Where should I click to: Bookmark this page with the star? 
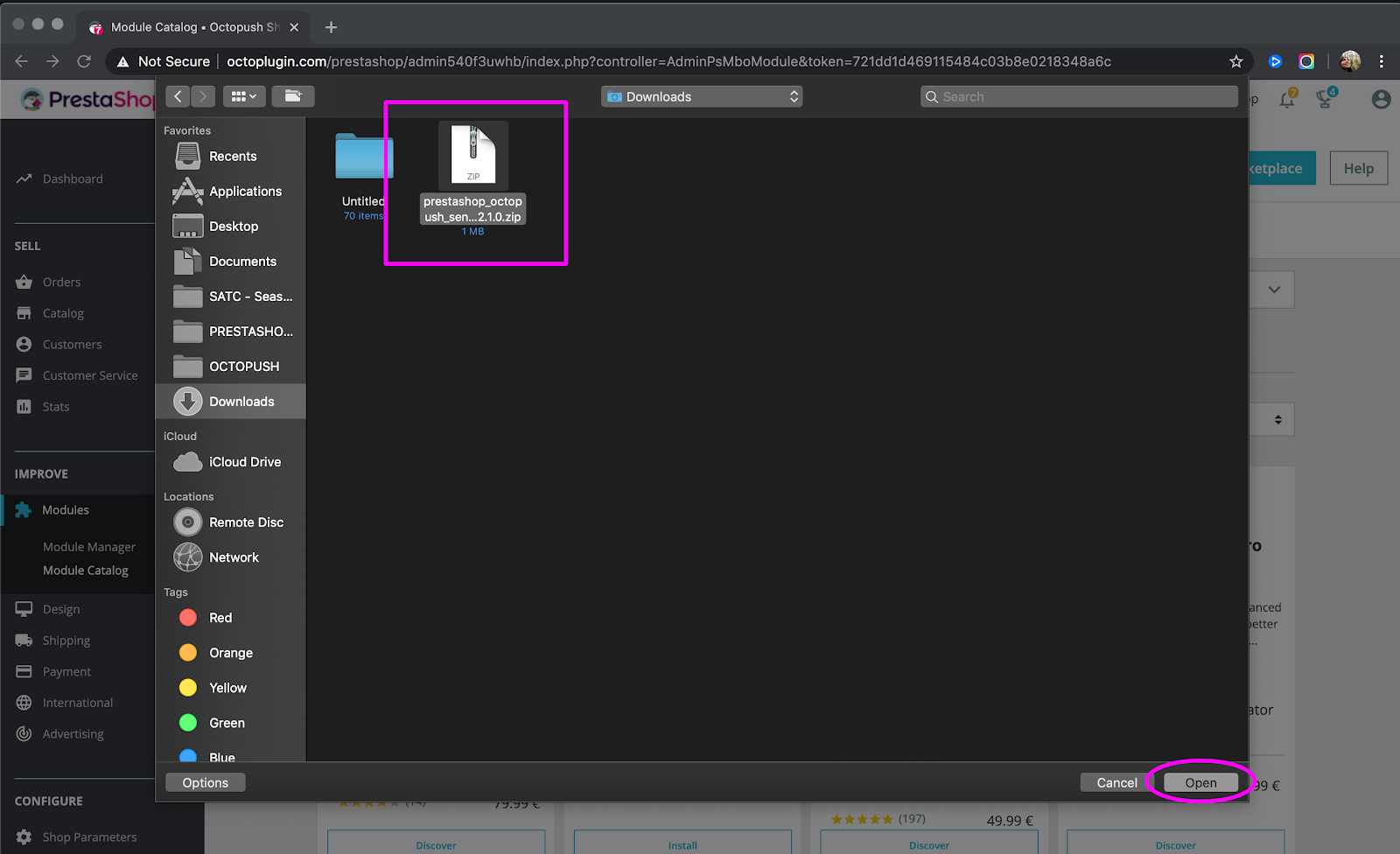point(1235,61)
